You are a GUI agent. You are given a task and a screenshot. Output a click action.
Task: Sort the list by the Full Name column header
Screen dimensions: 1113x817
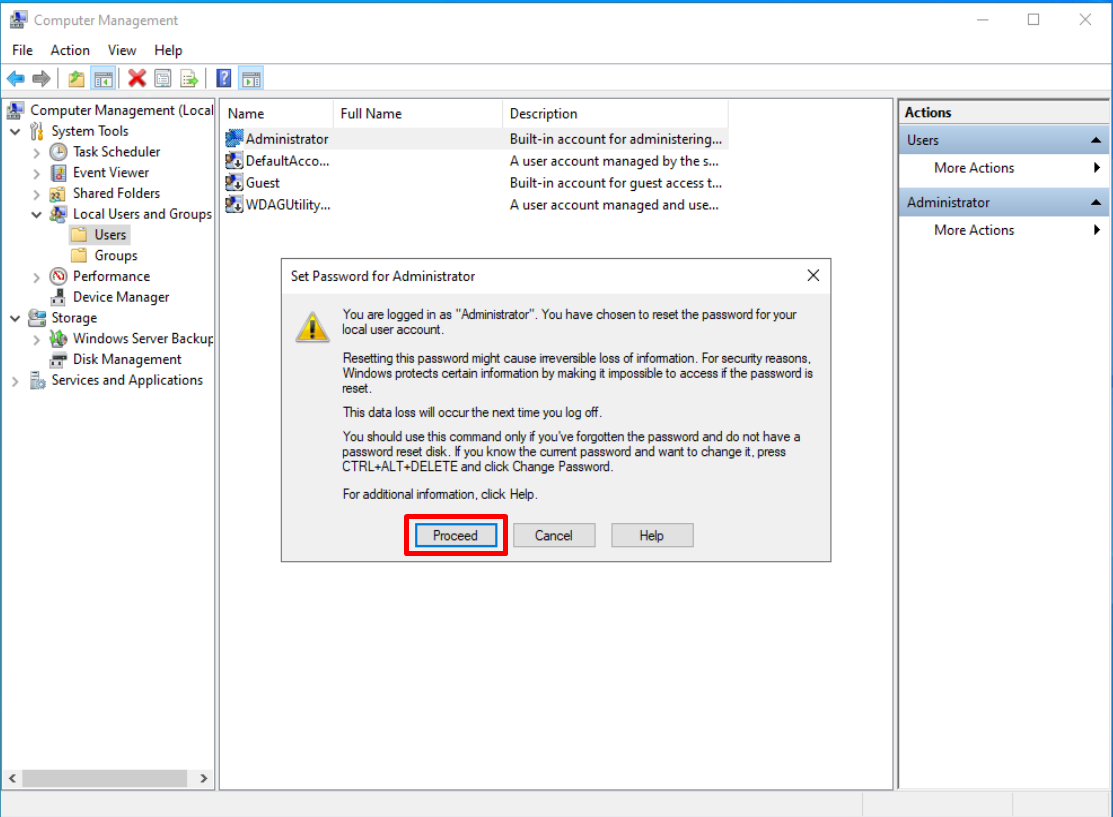click(x=417, y=114)
